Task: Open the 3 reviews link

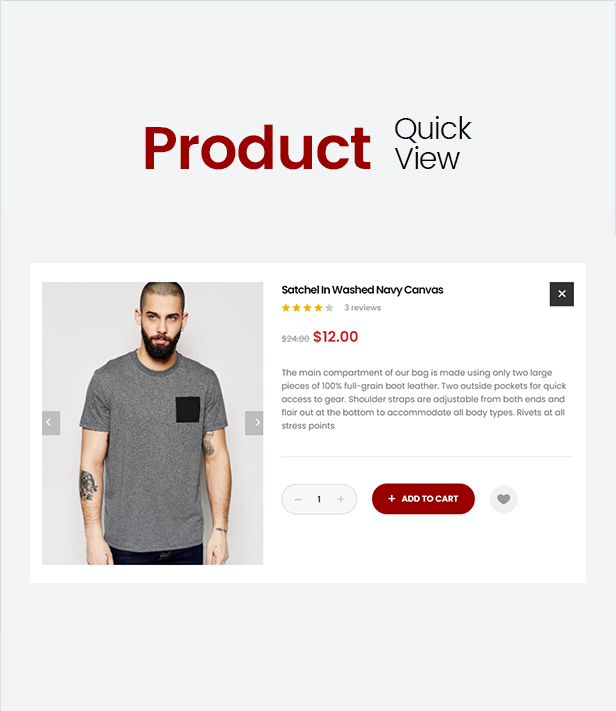Action: point(362,307)
